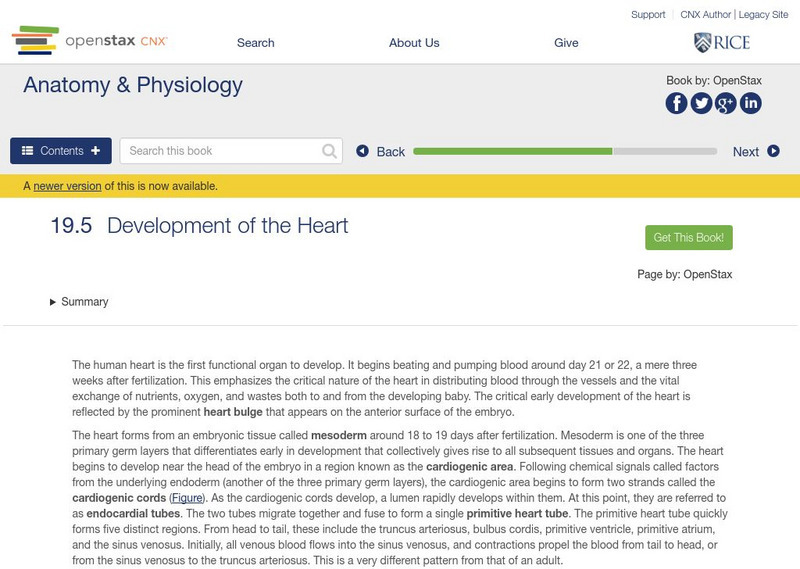
Task: Click the Twitter share icon
Action: point(701,103)
